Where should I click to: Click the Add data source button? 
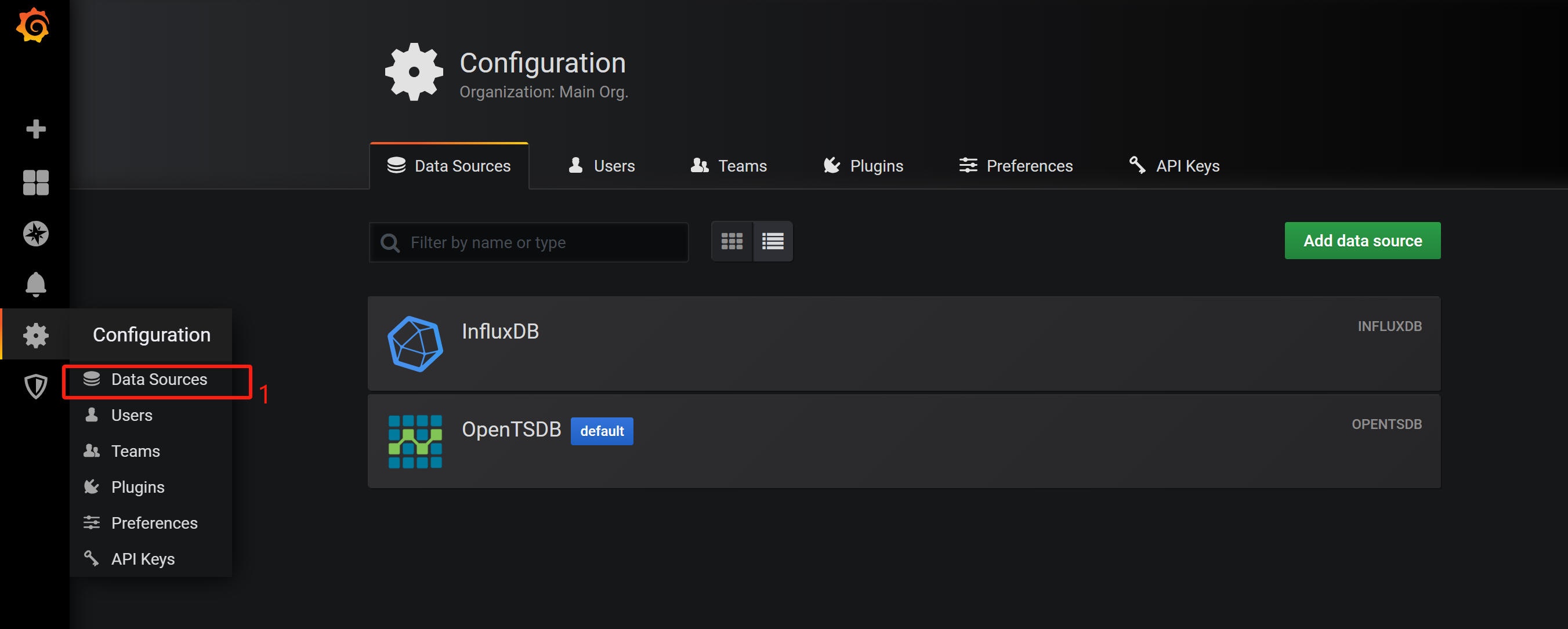click(x=1362, y=241)
